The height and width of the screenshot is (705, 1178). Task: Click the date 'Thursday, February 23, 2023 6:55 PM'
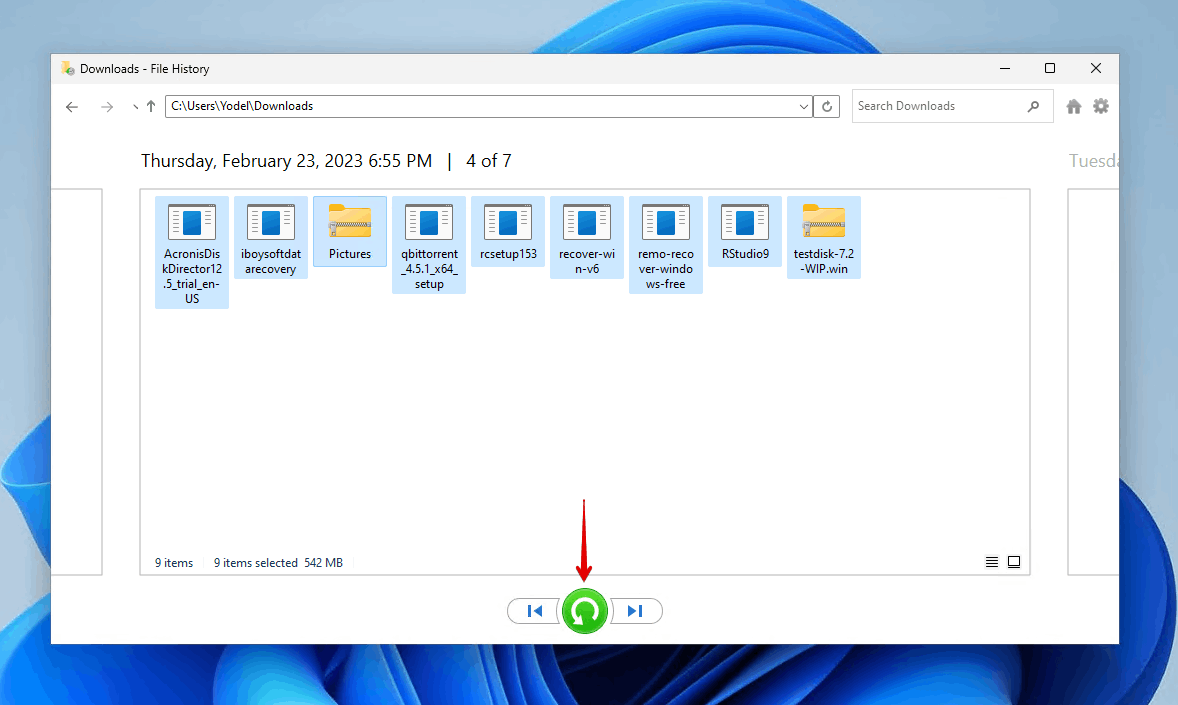(x=286, y=161)
